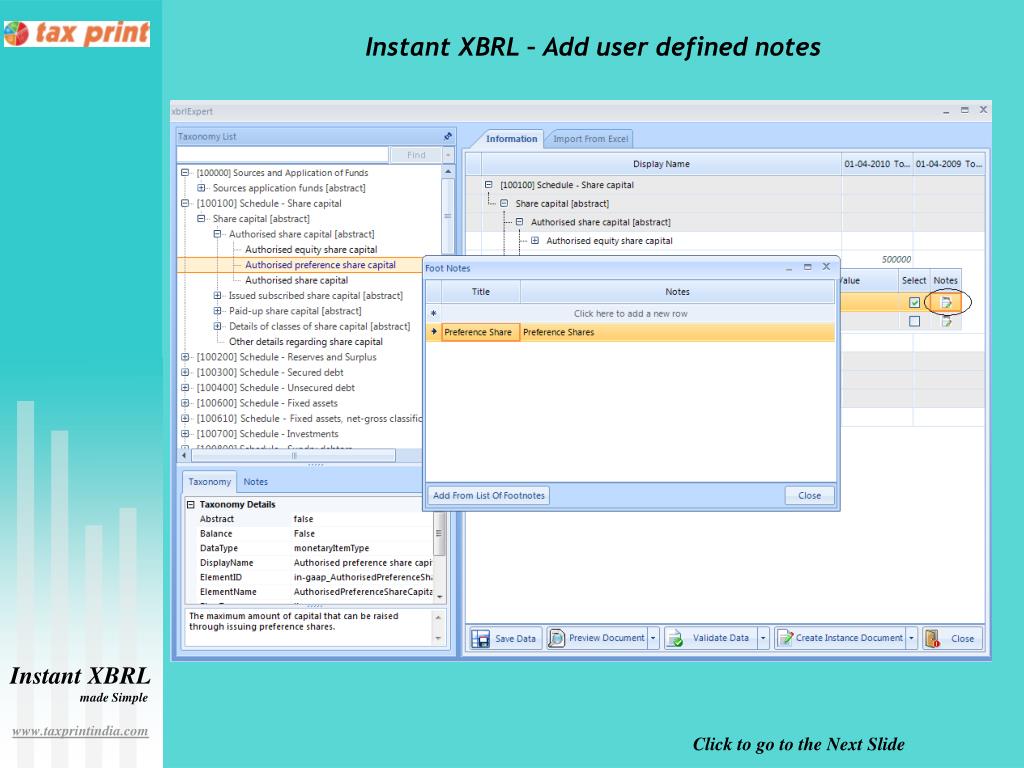Click the taxonomy tree horizontal scrollbar
This screenshot has height=768, width=1024.
click(x=294, y=455)
